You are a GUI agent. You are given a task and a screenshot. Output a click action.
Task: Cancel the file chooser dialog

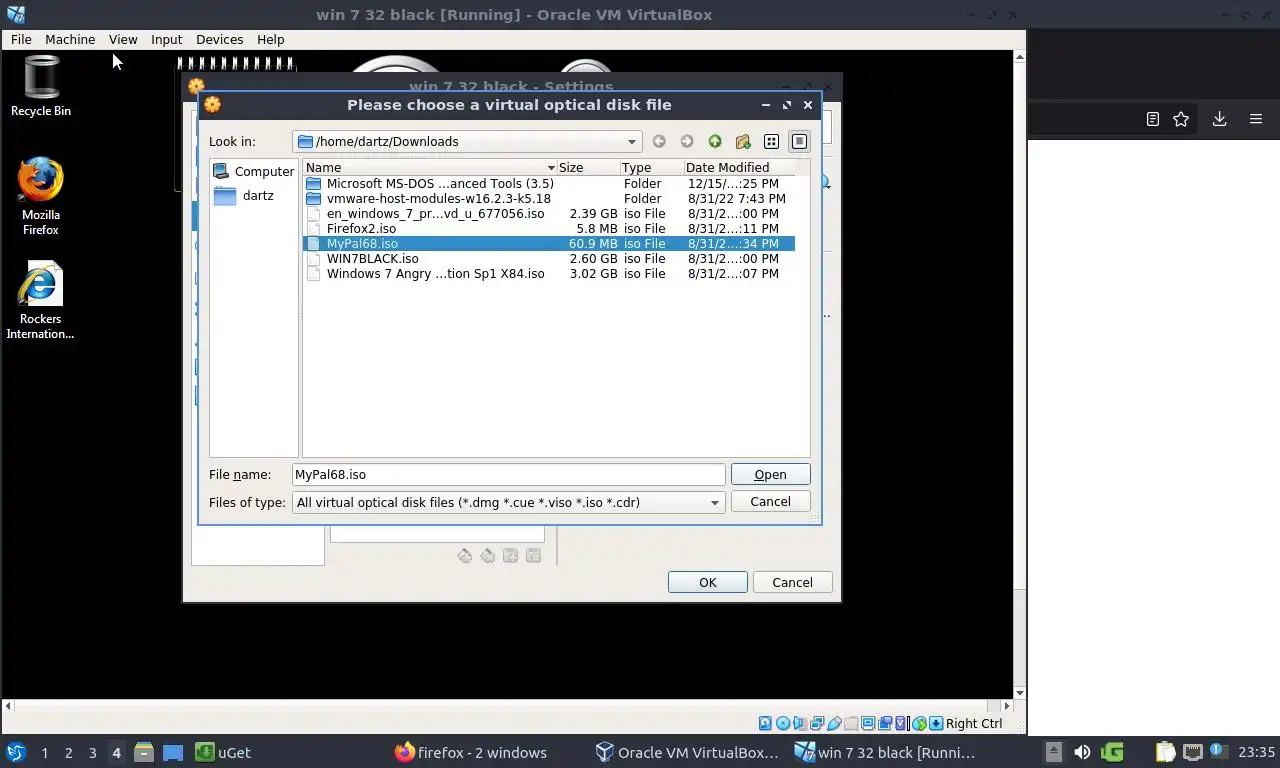[770, 502]
